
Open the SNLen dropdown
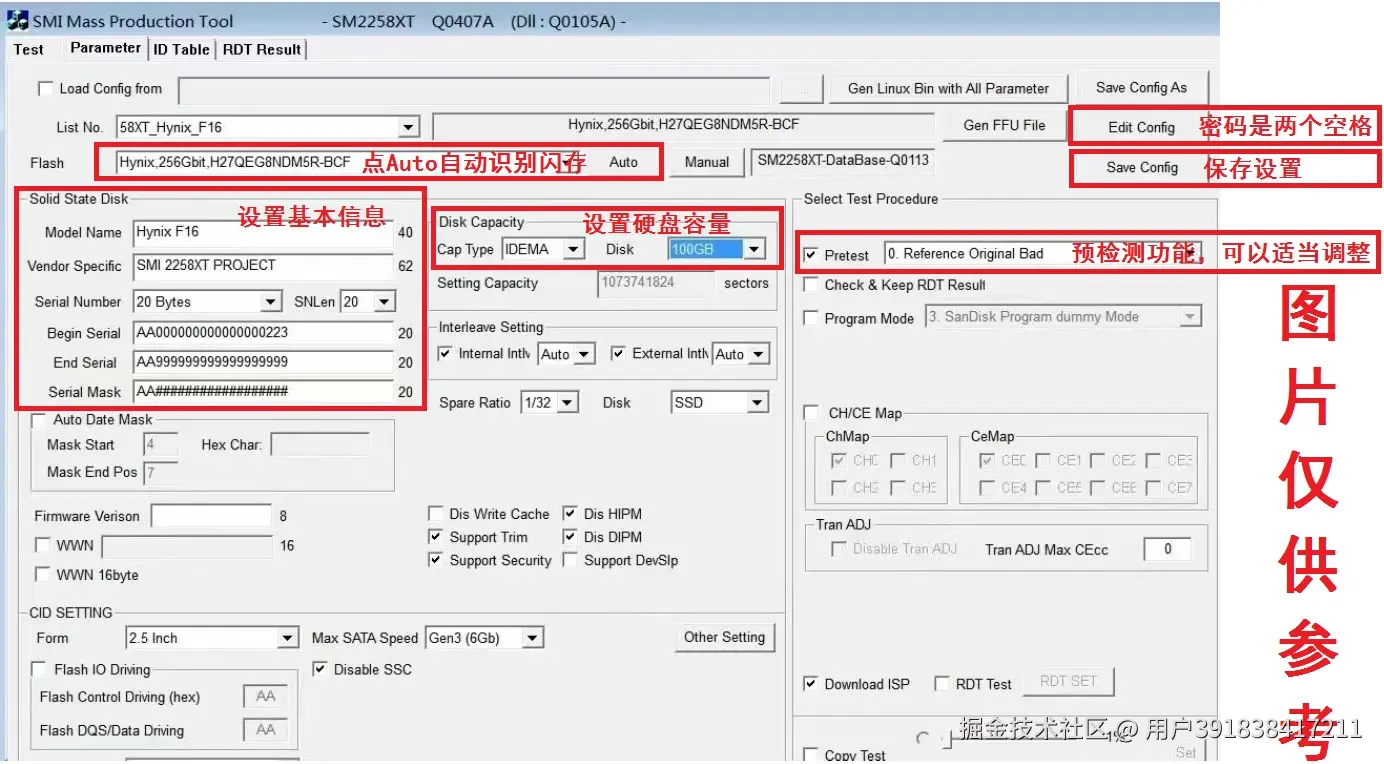pyautogui.click(x=385, y=301)
